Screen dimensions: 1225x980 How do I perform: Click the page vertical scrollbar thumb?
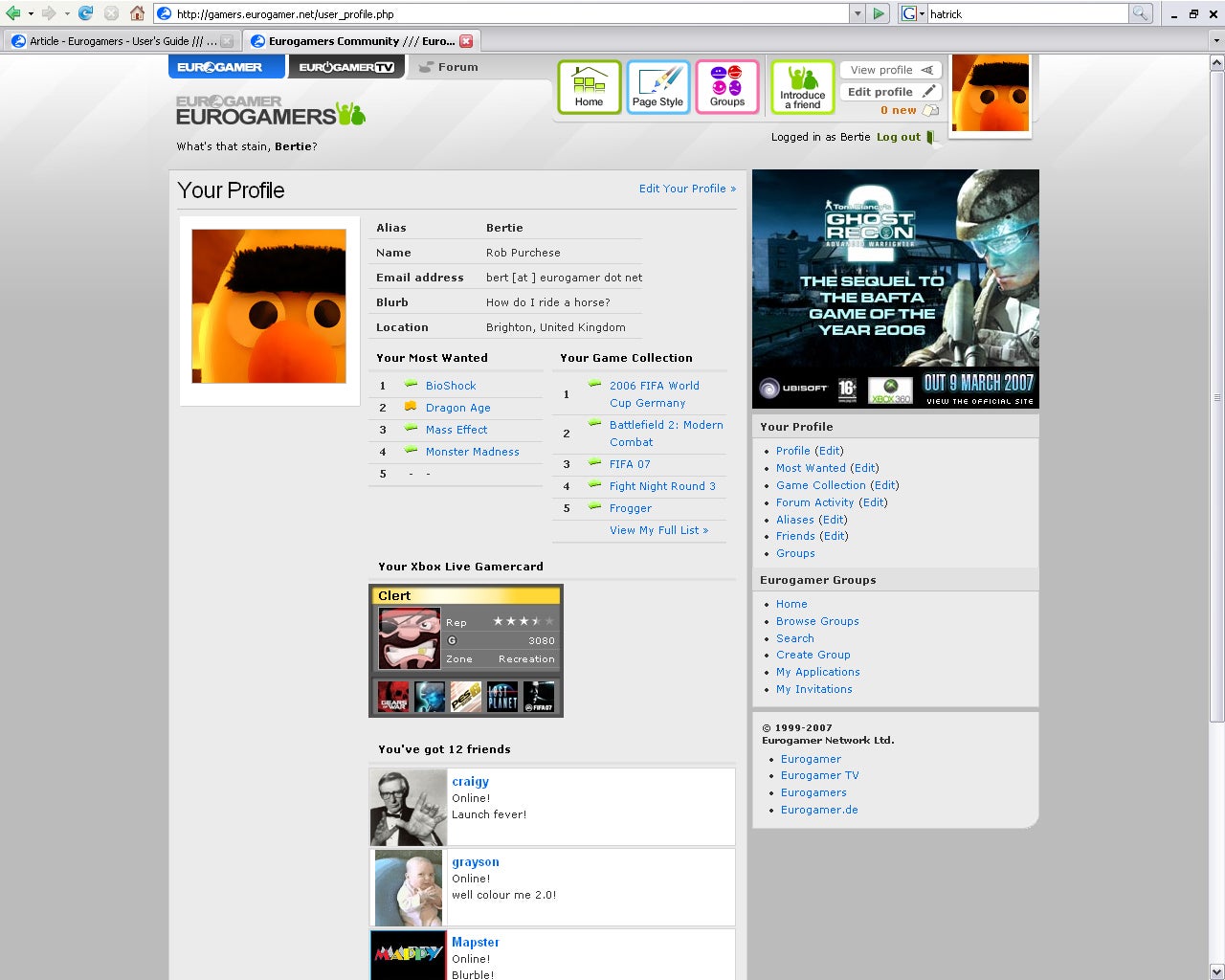[x=1217, y=396]
